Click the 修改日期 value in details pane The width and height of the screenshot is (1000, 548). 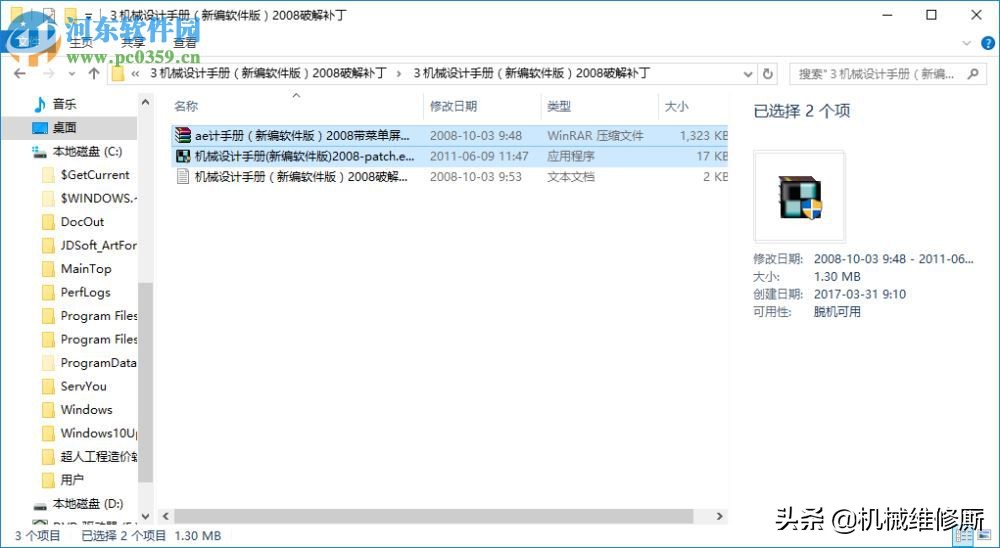coord(893,259)
